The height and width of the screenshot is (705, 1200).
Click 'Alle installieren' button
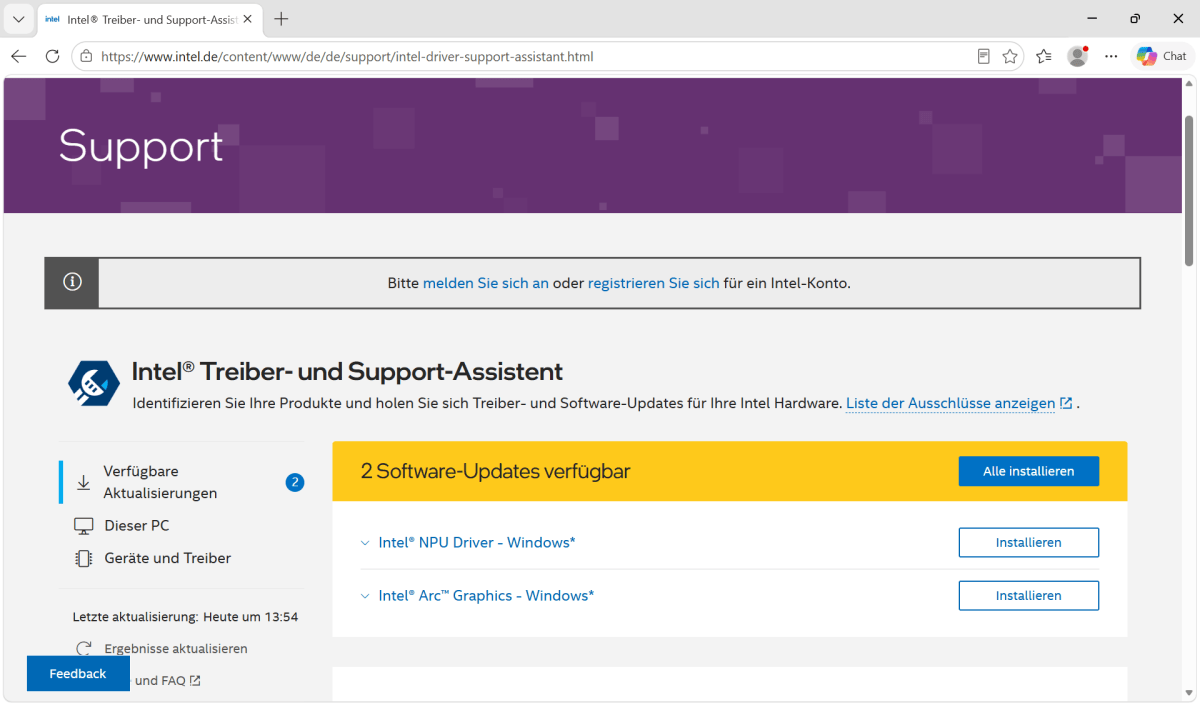tap(1028, 471)
